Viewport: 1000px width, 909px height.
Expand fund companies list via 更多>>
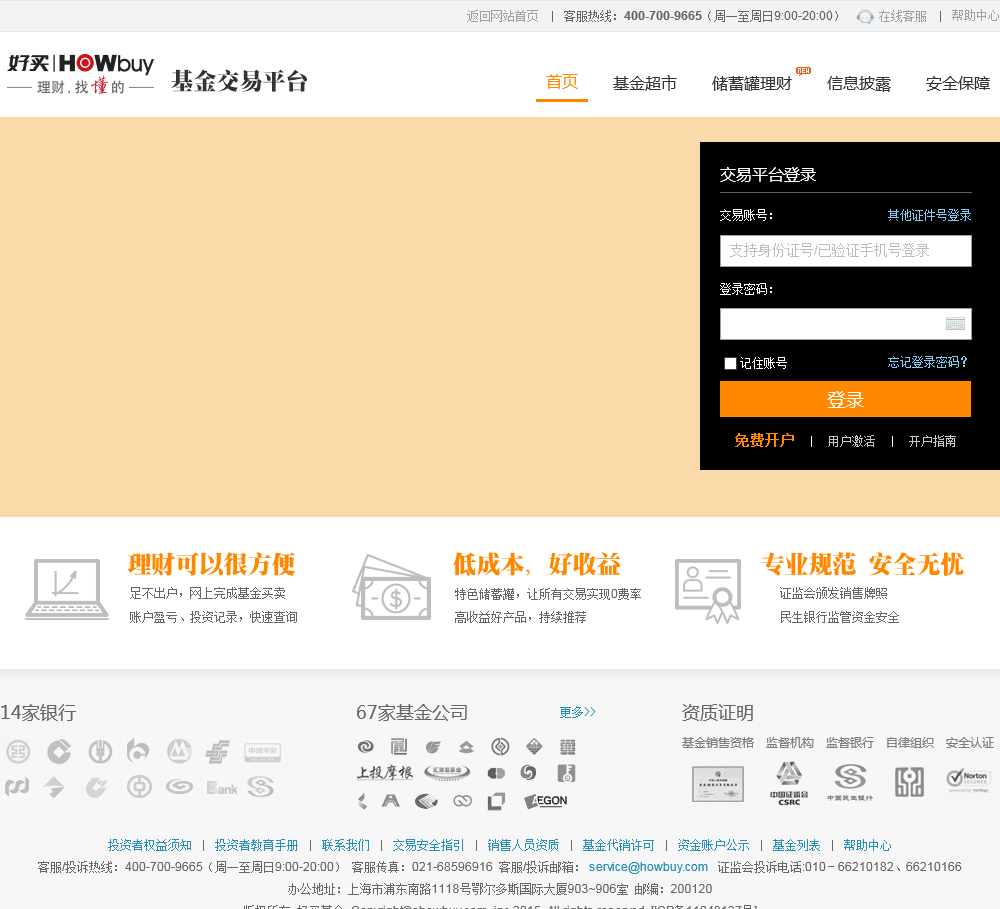click(x=577, y=712)
